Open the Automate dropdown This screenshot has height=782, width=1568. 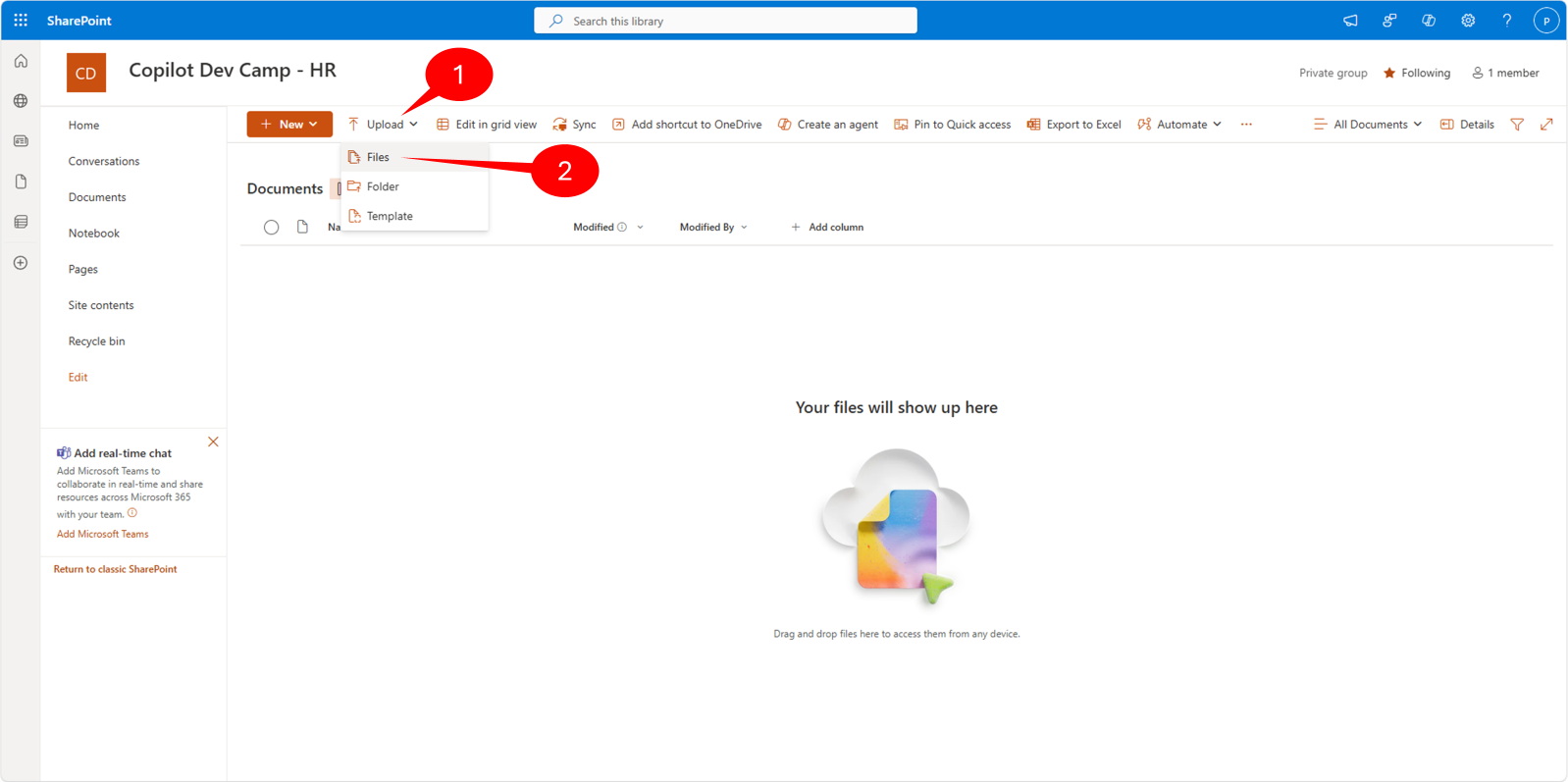pos(1179,125)
